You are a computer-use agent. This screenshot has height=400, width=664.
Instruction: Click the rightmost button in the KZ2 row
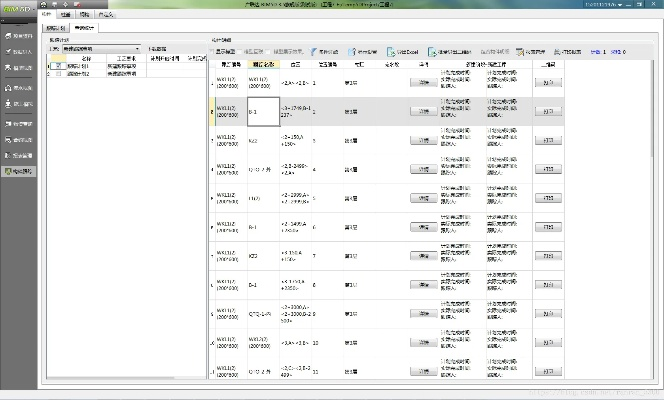click(x=547, y=140)
